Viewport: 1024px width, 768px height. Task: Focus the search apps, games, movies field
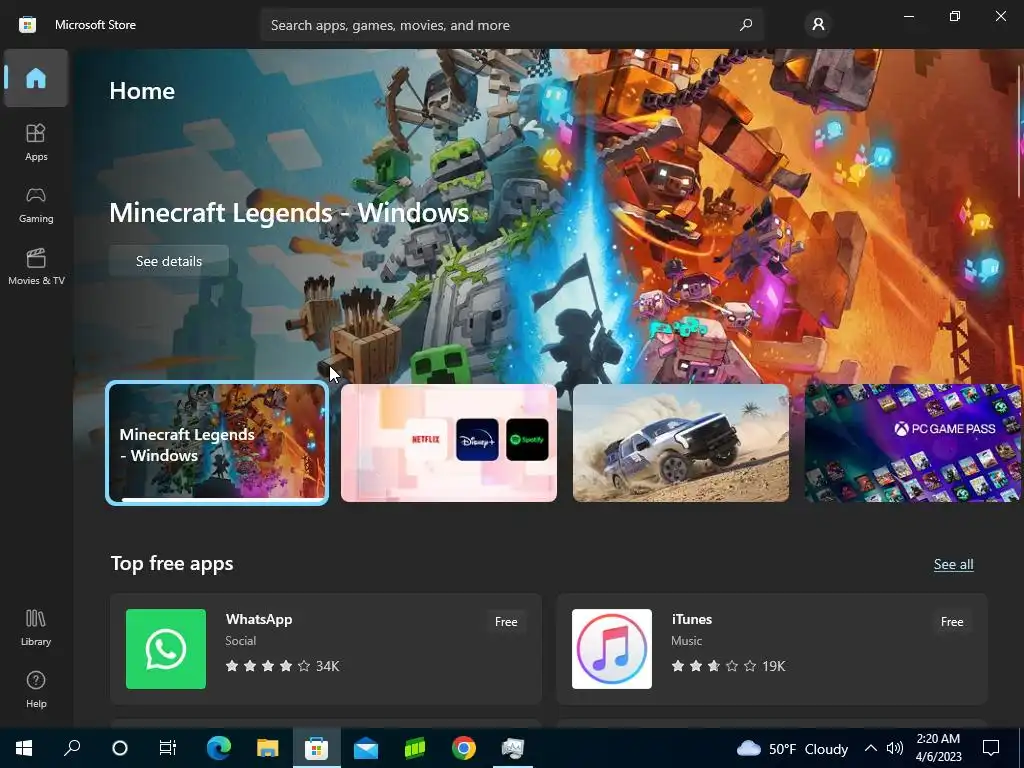click(x=511, y=25)
